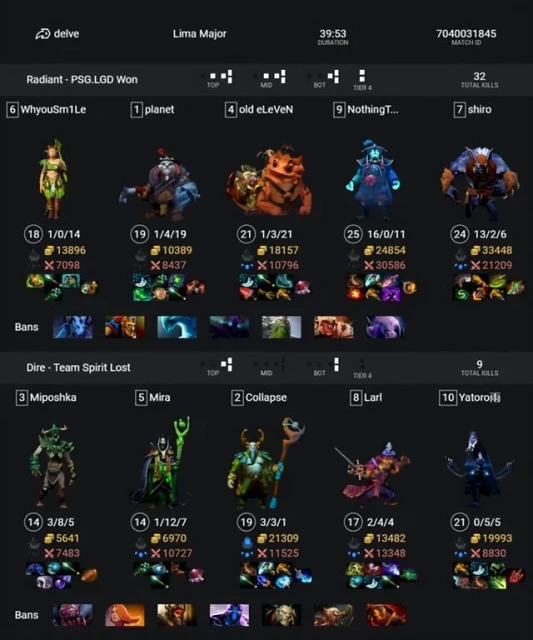533x640 pixels.
Task: Click the delve logo icon
Action: pos(42,34)
